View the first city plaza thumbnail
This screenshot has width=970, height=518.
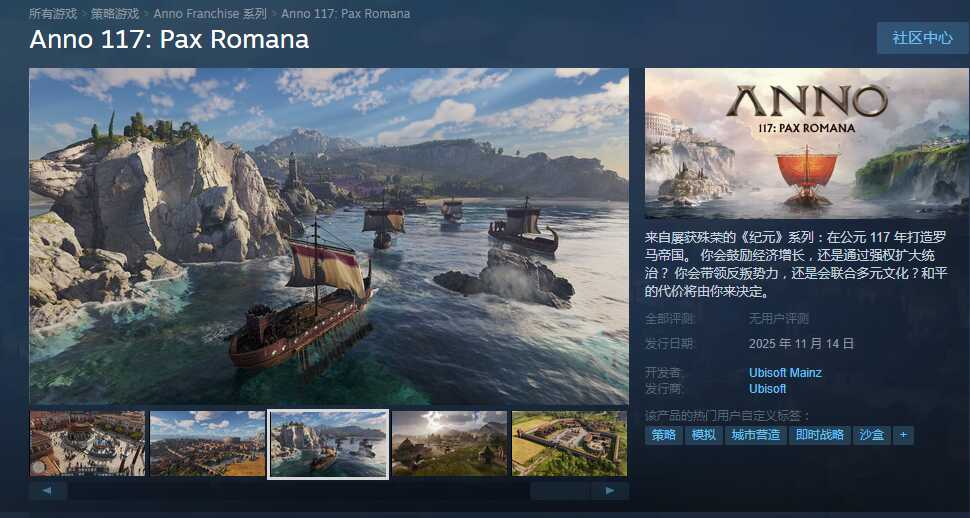pos(87,444)
